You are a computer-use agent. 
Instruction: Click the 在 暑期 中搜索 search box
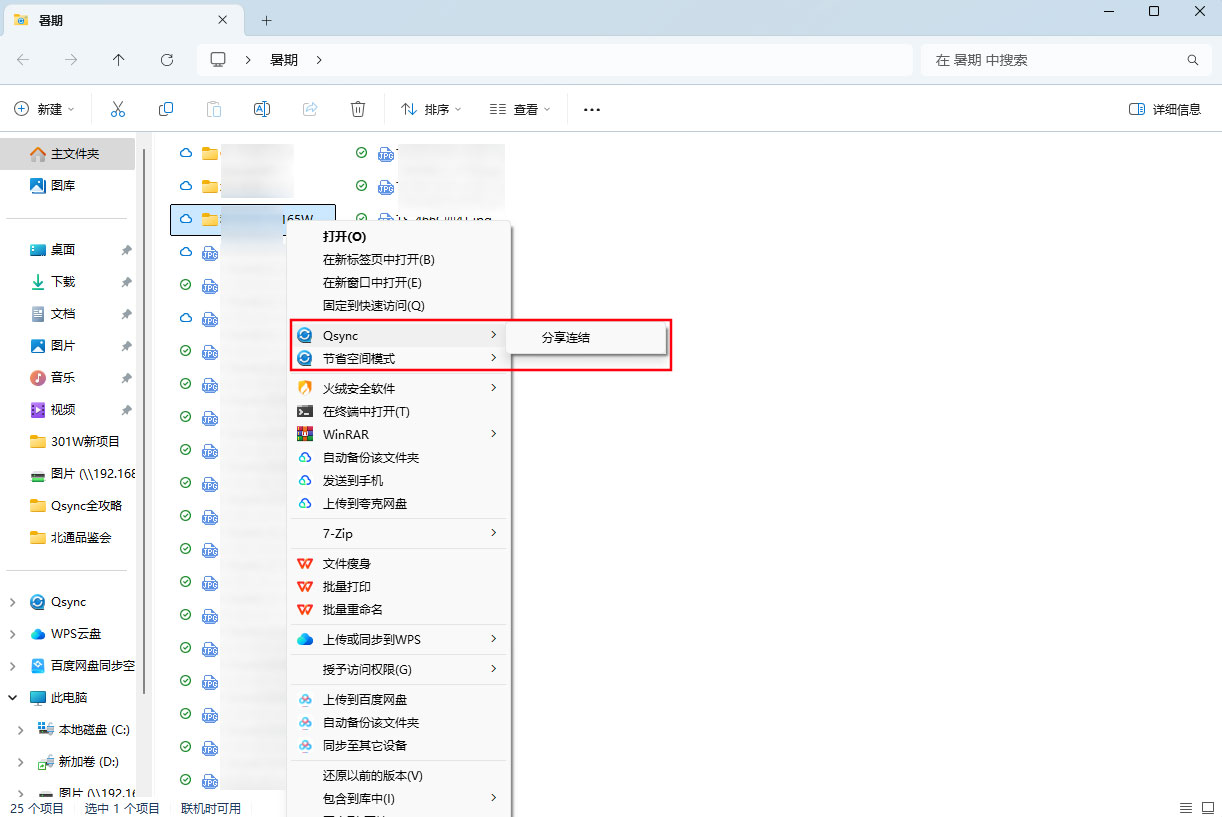tap(1055, 60)
